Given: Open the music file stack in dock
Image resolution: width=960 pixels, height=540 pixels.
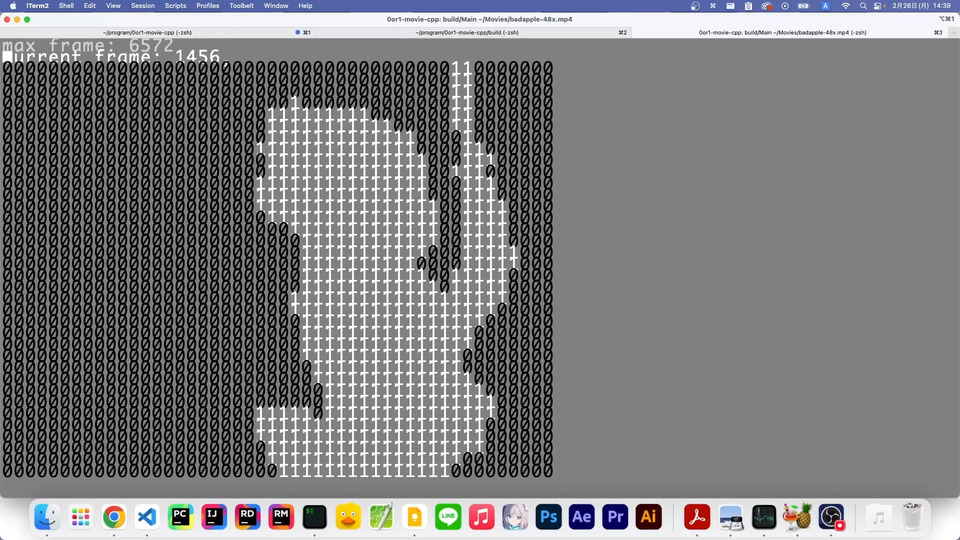Looking at the screenshot, I should (x=879, y=517).
